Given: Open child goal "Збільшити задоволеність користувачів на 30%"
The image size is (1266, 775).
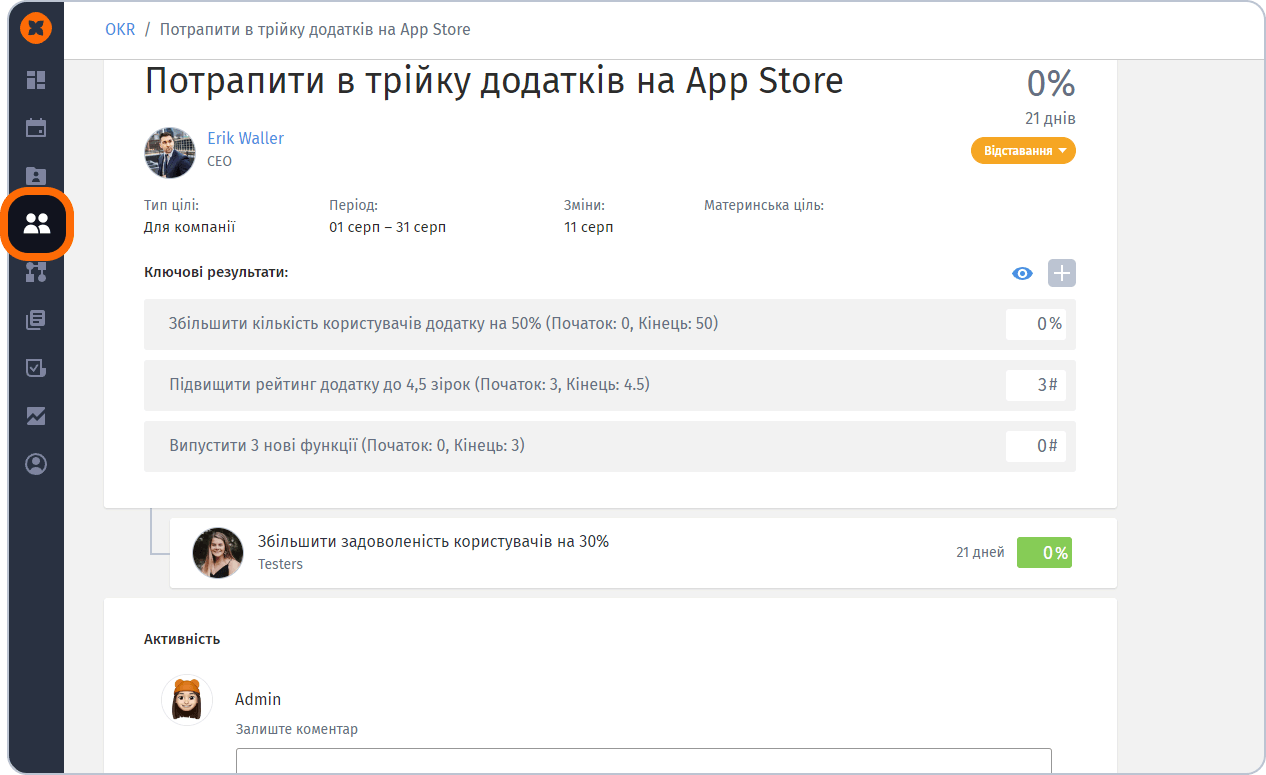Looking at the screenshot, I should pyautogui.click(x=433, y=542).
